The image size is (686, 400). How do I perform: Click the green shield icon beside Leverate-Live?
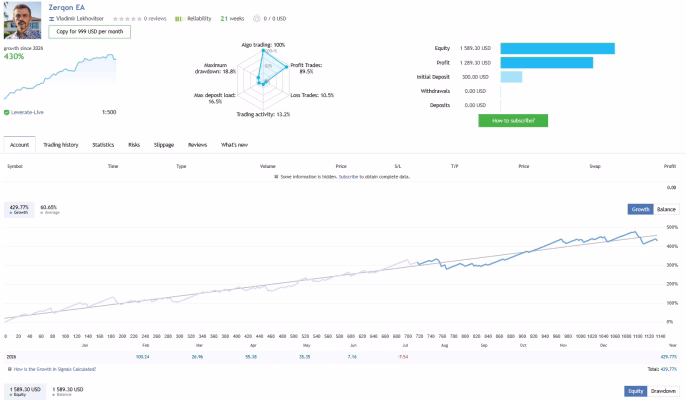coord(7,112)
